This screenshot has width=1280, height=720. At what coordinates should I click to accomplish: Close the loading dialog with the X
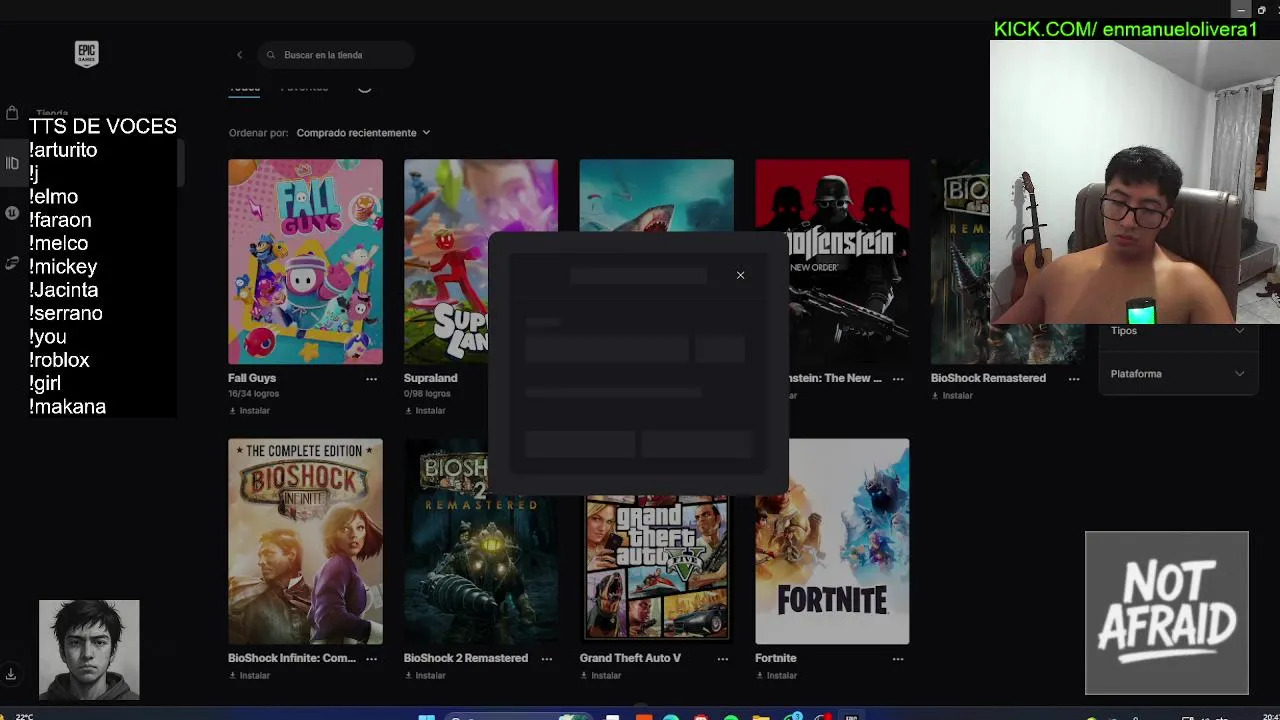coord(740,275)
